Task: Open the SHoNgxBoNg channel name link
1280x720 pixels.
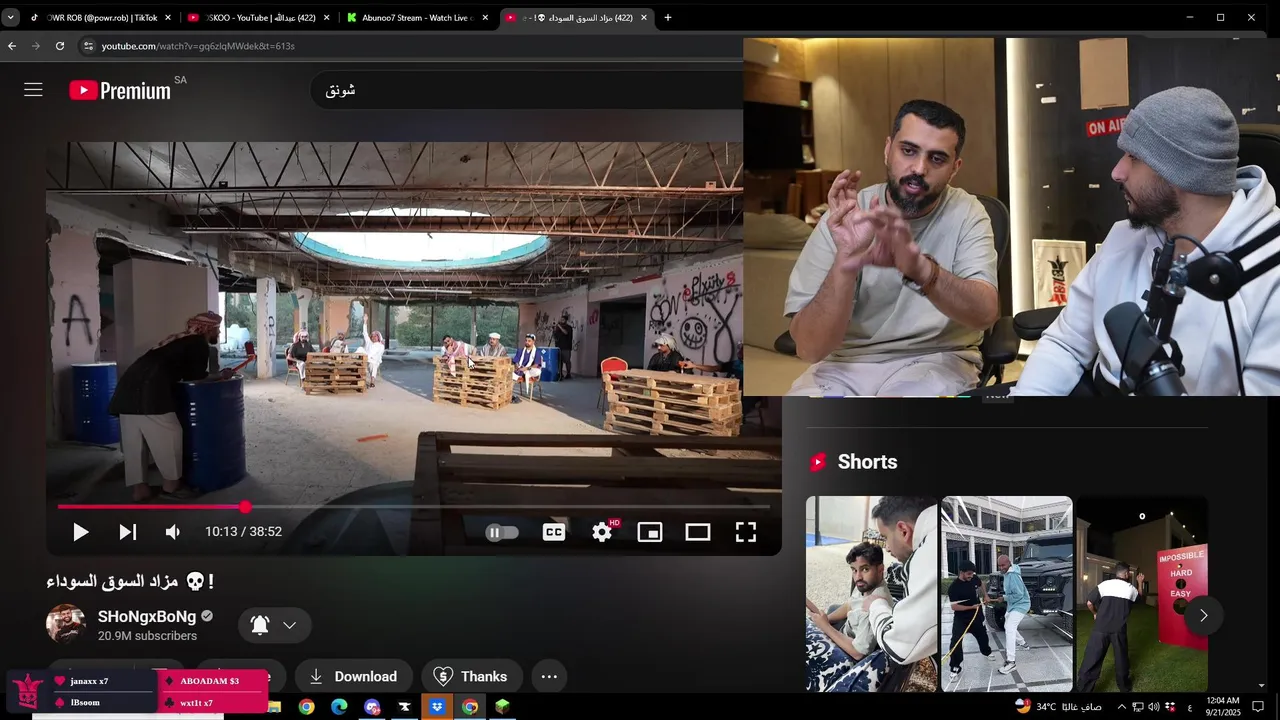Action: [147, 616]
